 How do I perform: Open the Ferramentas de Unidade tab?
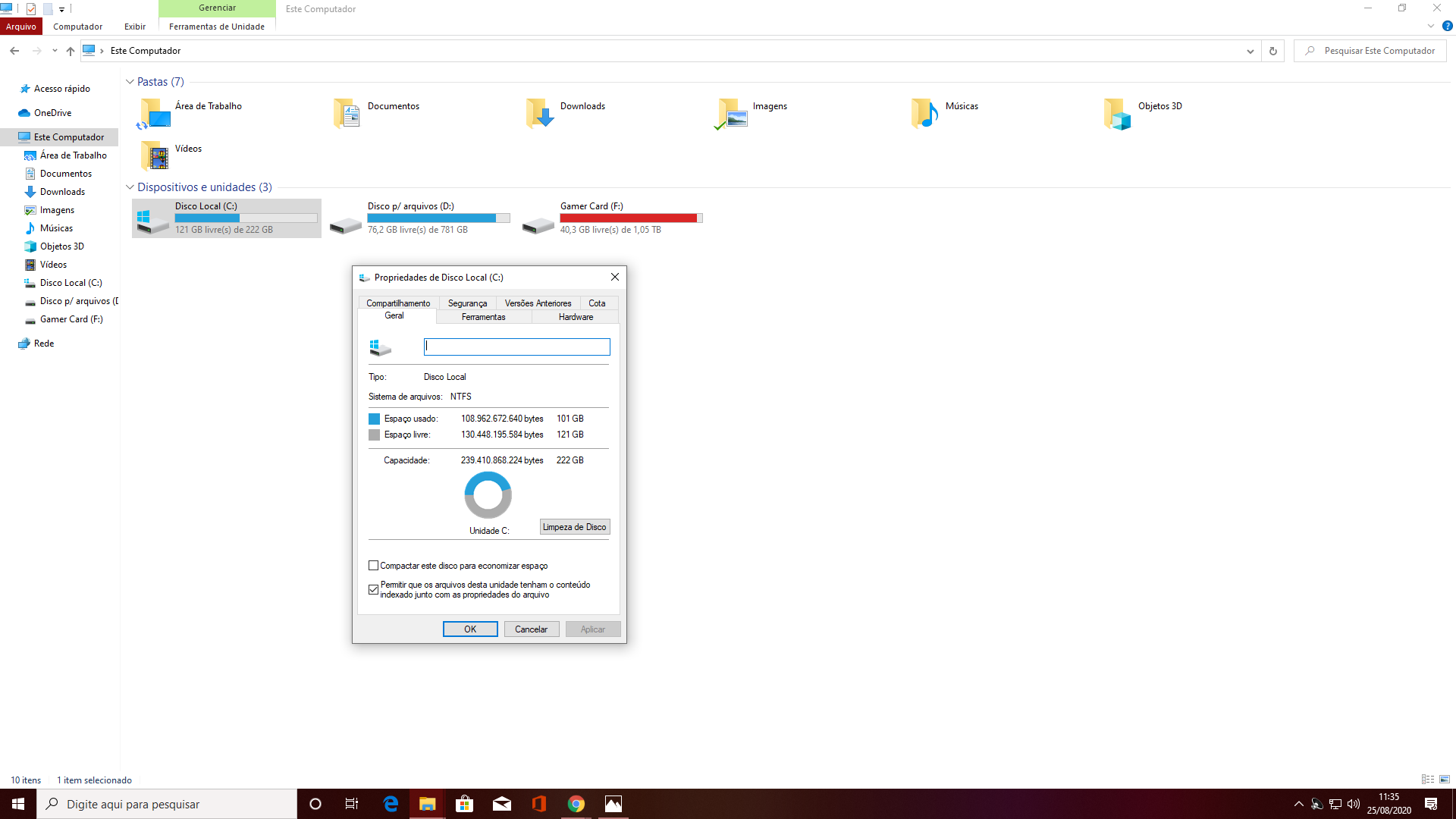point(217,27)
